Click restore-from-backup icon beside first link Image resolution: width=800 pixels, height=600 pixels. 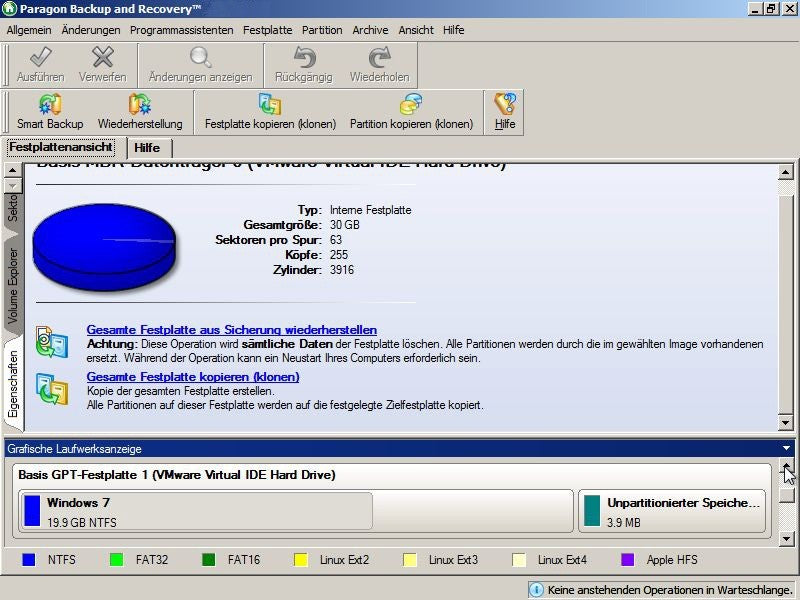coord(52,341)
